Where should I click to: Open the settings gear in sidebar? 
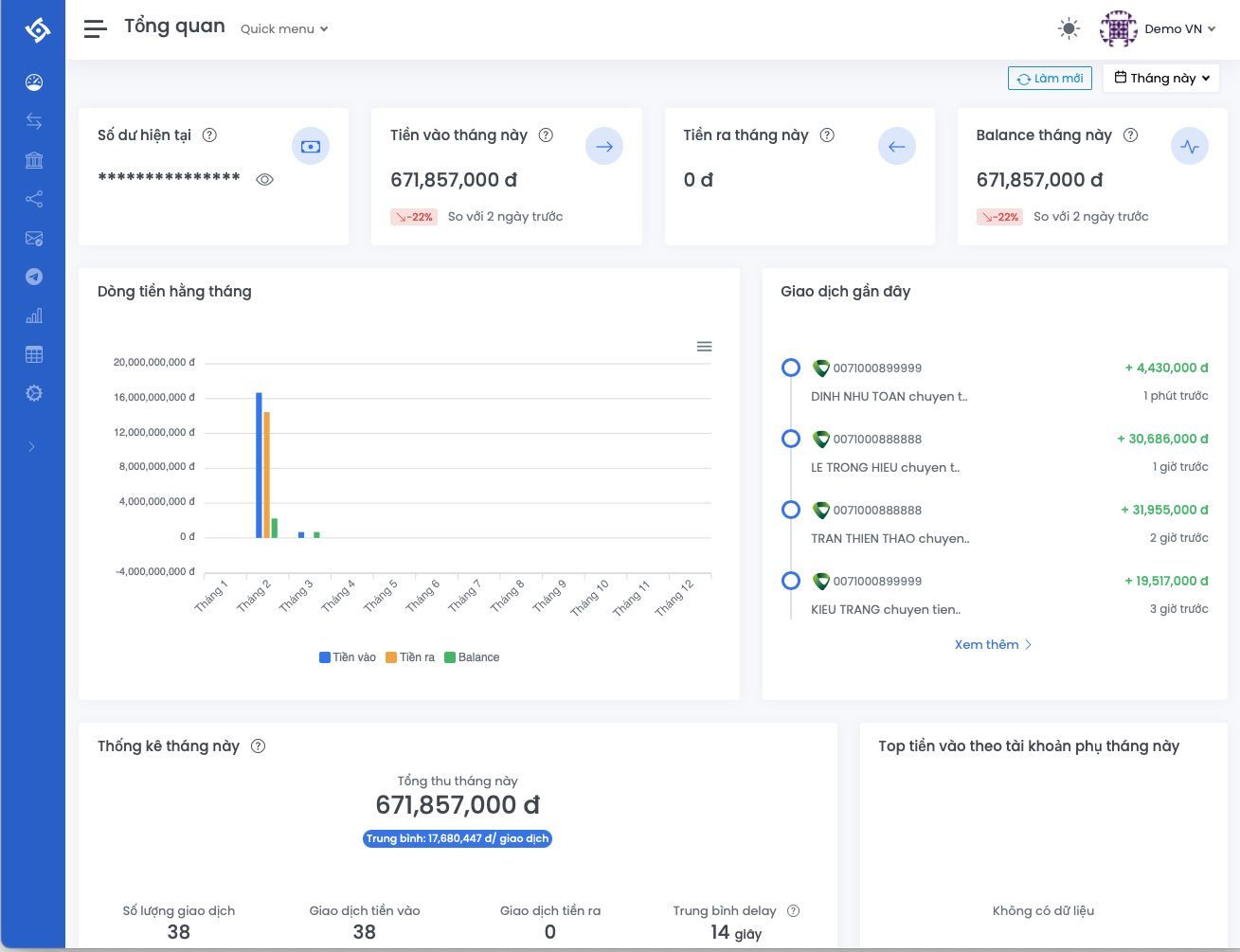coord(34,393)
